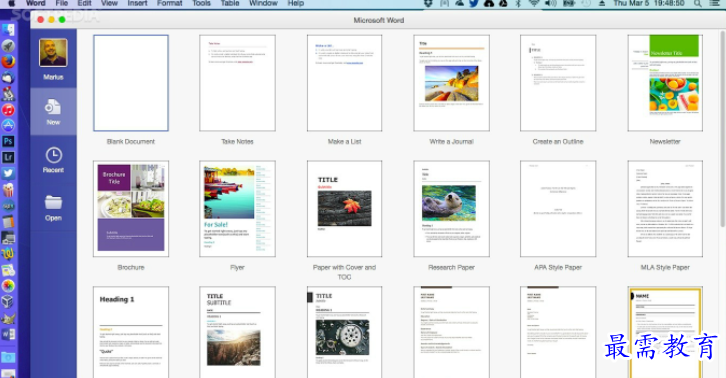Viewport: 726px width, 378px height.
Task: Open the Word application menu
Action: (x=36, y=3)
